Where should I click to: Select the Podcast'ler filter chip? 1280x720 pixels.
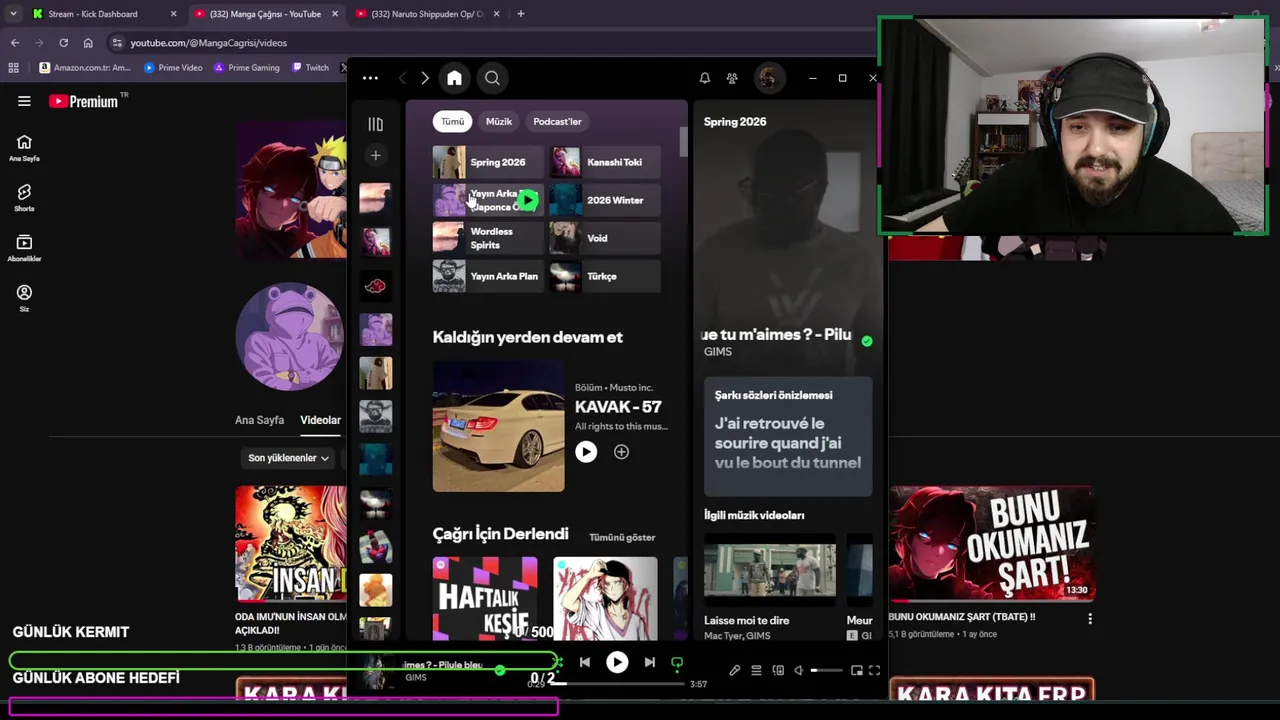click(x=557, y=121)
